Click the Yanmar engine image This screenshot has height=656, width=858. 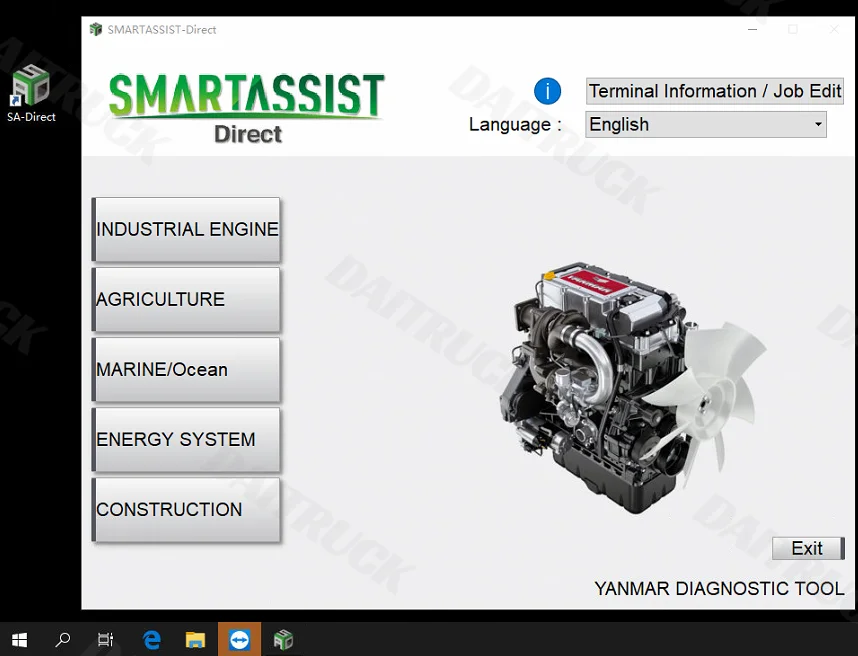tap(633, 387)
